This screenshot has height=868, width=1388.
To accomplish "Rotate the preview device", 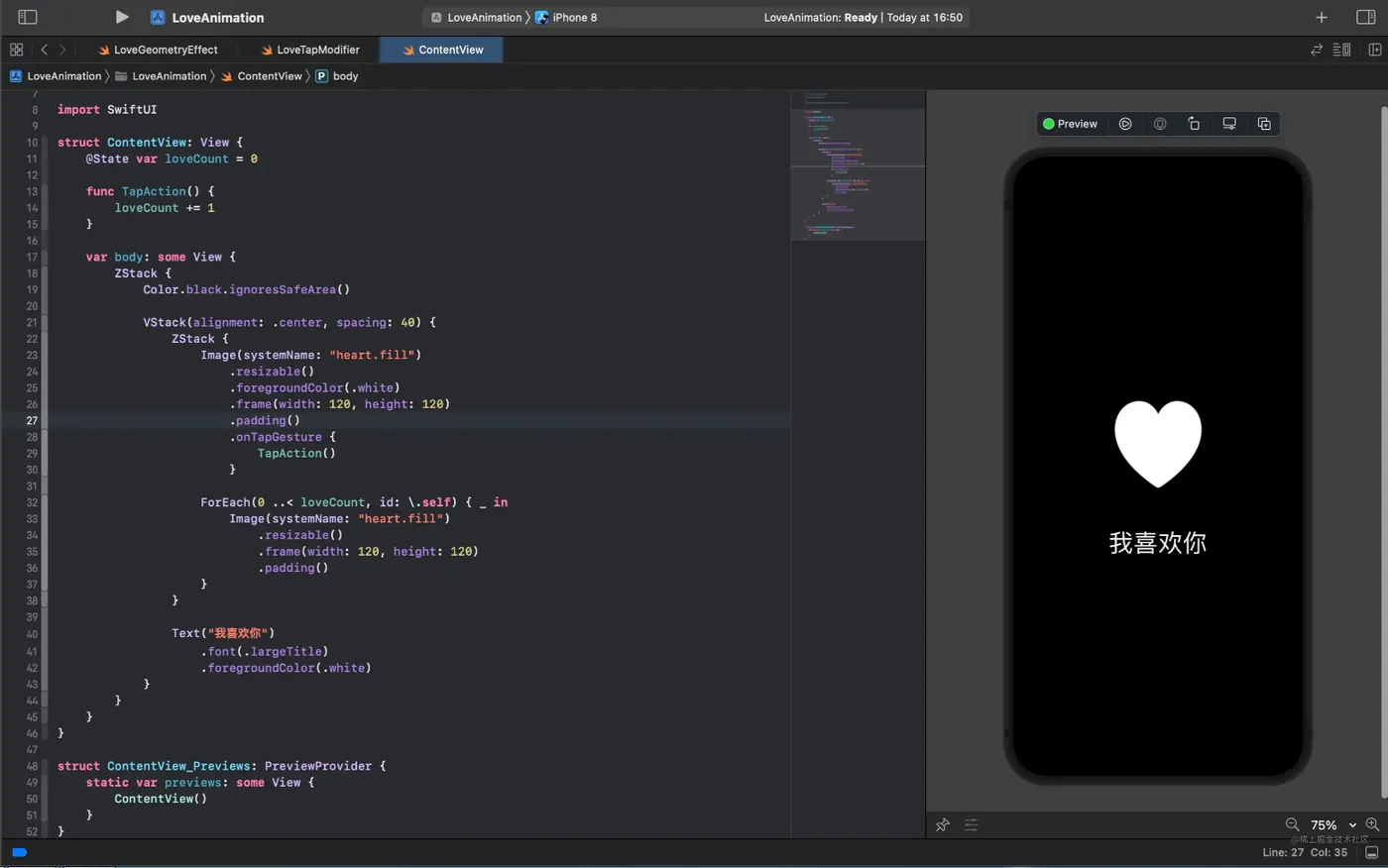I will [1194, 124].
